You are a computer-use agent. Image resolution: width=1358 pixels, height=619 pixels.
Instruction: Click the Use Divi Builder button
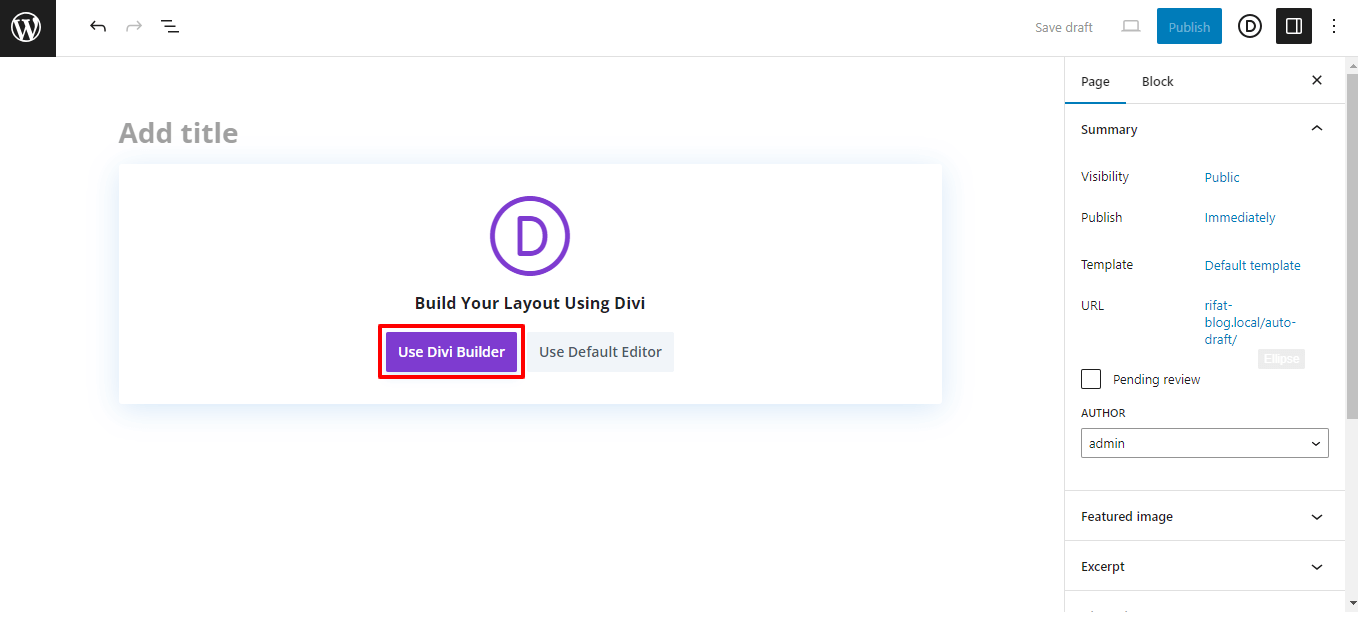click(x=451, y=351)
